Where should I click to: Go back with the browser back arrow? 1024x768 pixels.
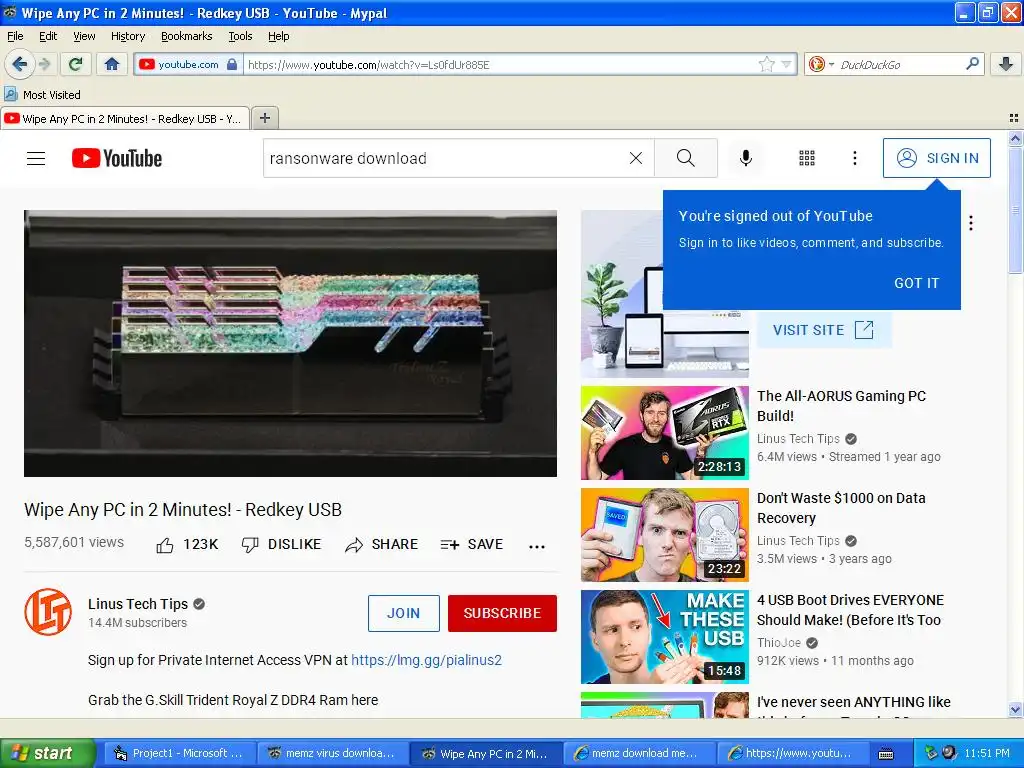pyautogui.click(x=20, y=64)
